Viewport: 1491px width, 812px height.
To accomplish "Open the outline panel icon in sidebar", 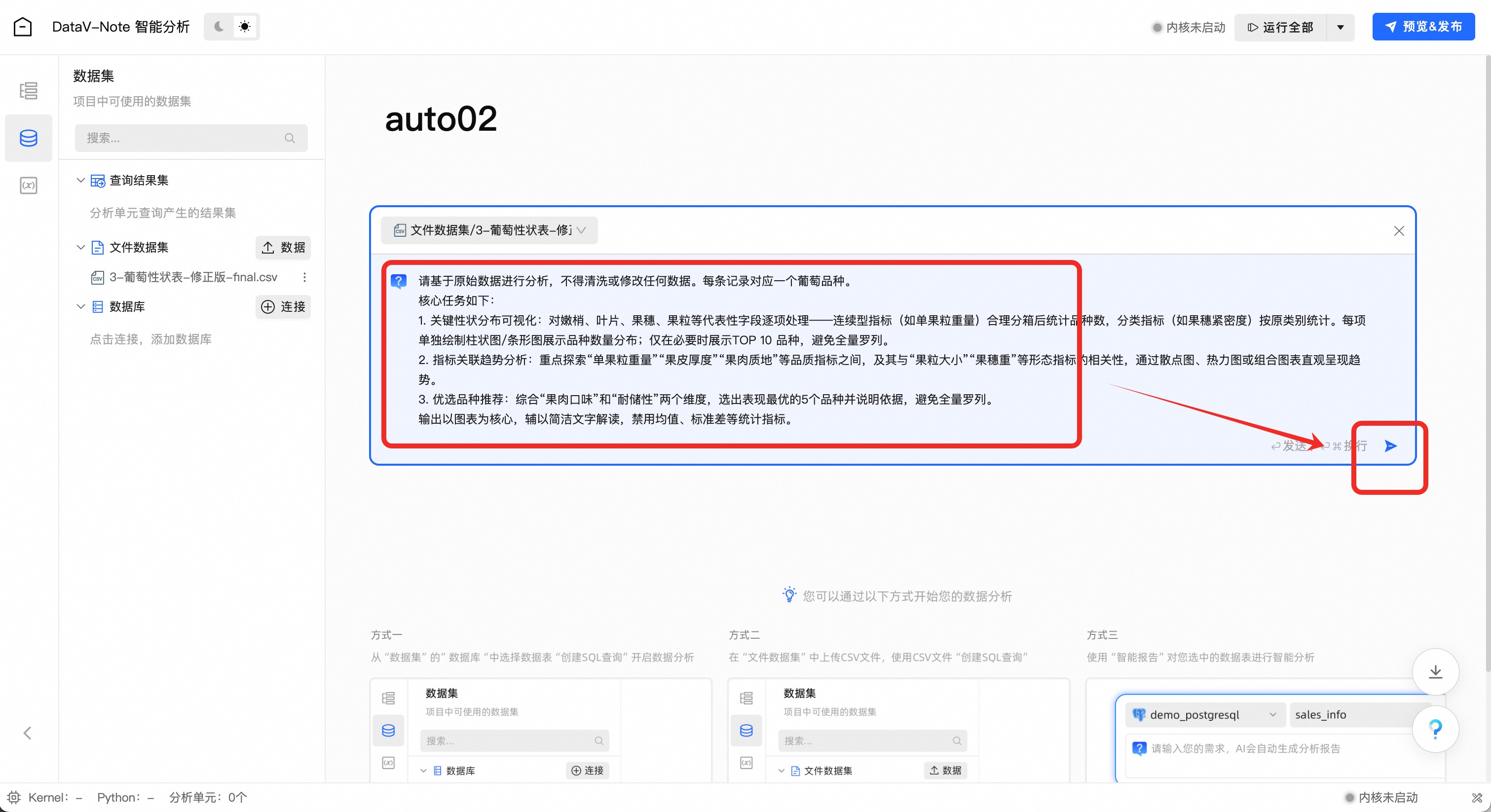I will pyautogui.click(x=28, y=90).
